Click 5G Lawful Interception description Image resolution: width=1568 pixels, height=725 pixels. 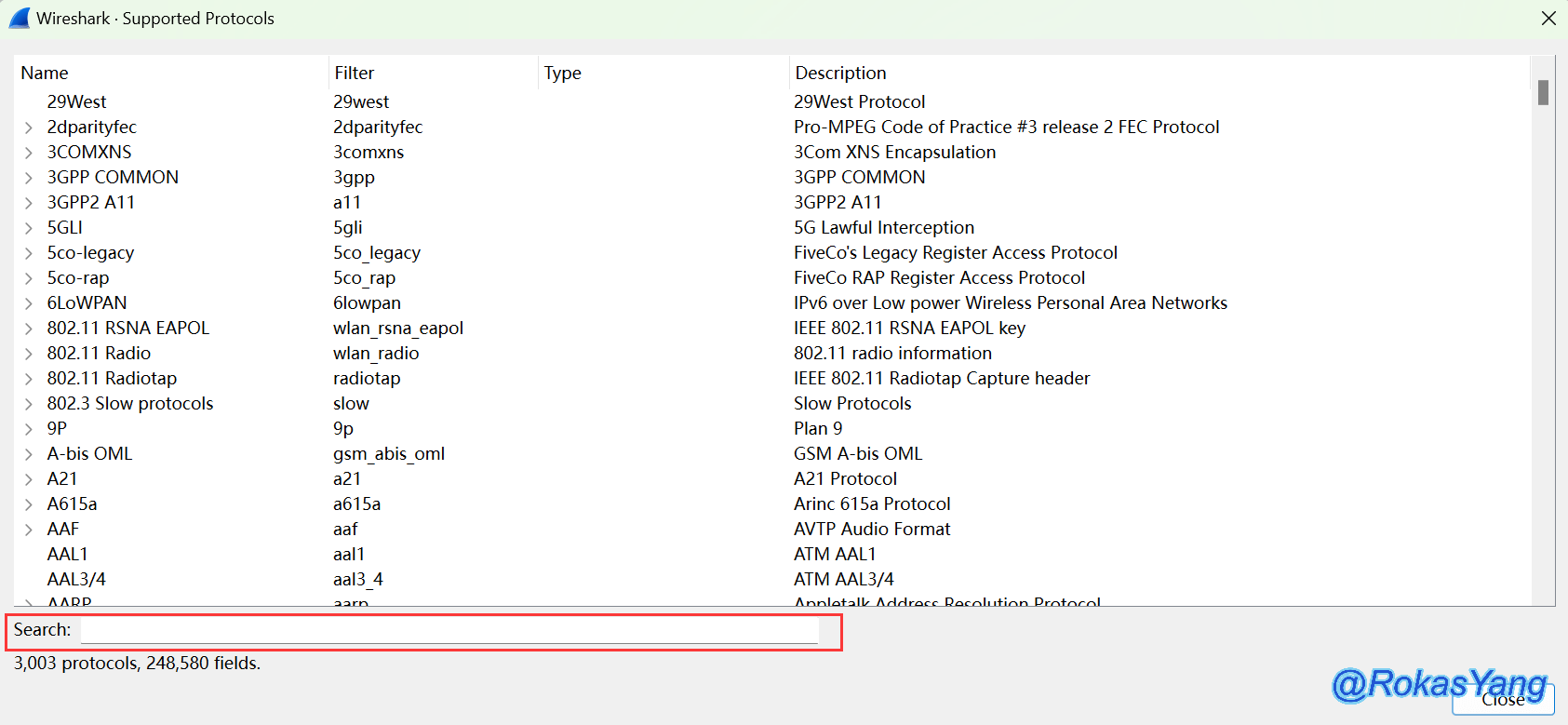coord(884,227)
